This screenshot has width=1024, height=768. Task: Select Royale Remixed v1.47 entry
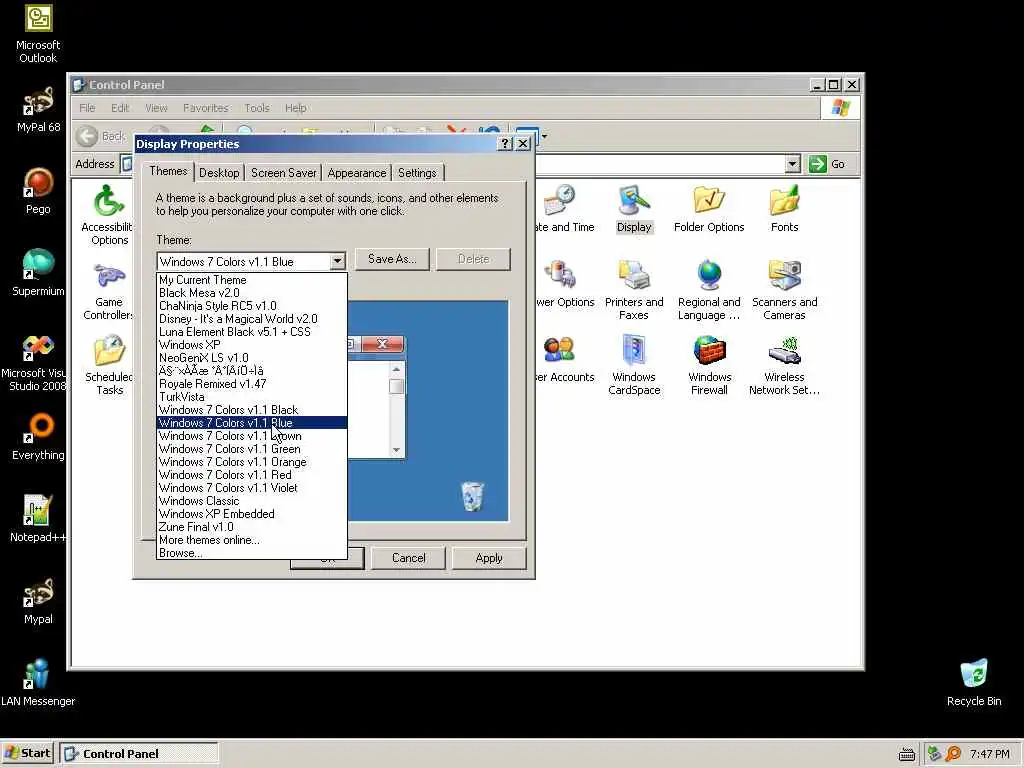[x=252, y=384]
